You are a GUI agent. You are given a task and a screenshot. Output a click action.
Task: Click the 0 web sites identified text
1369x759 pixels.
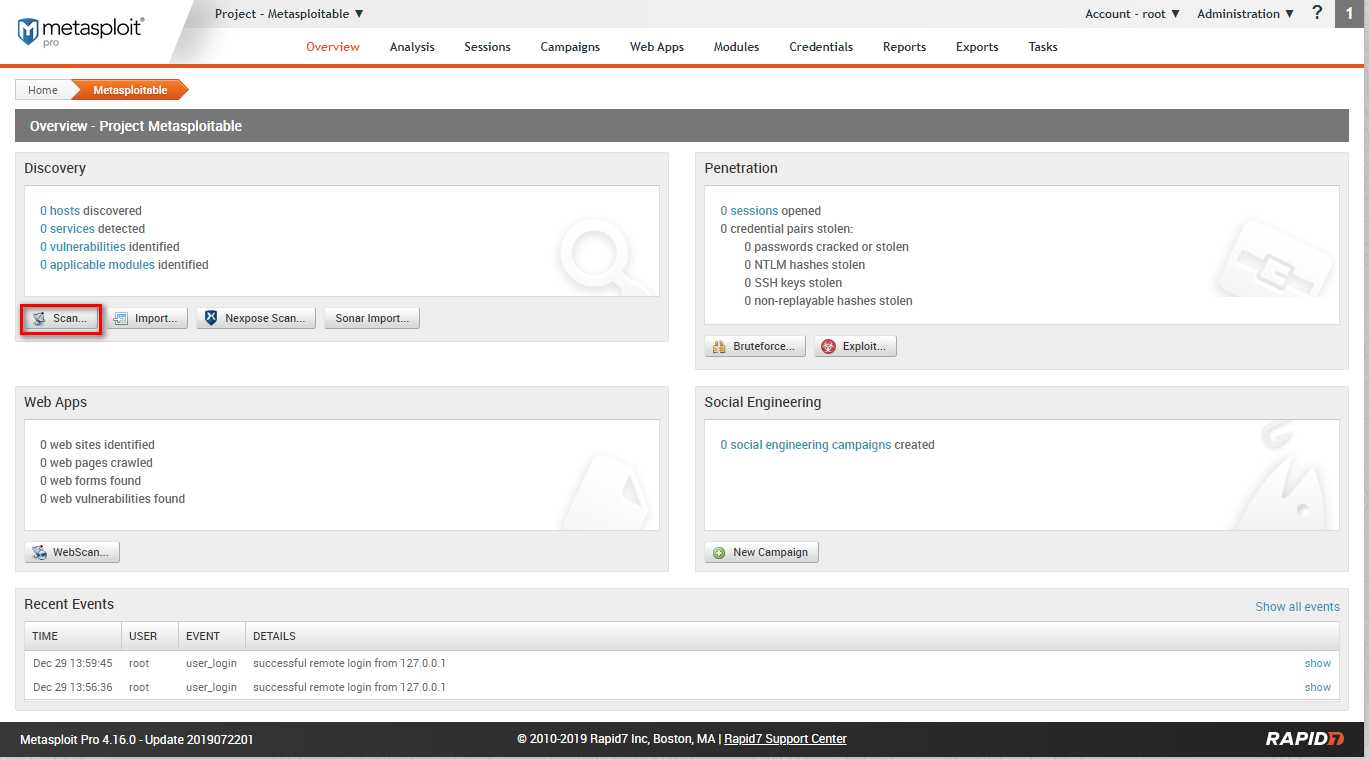click(97, 445)
